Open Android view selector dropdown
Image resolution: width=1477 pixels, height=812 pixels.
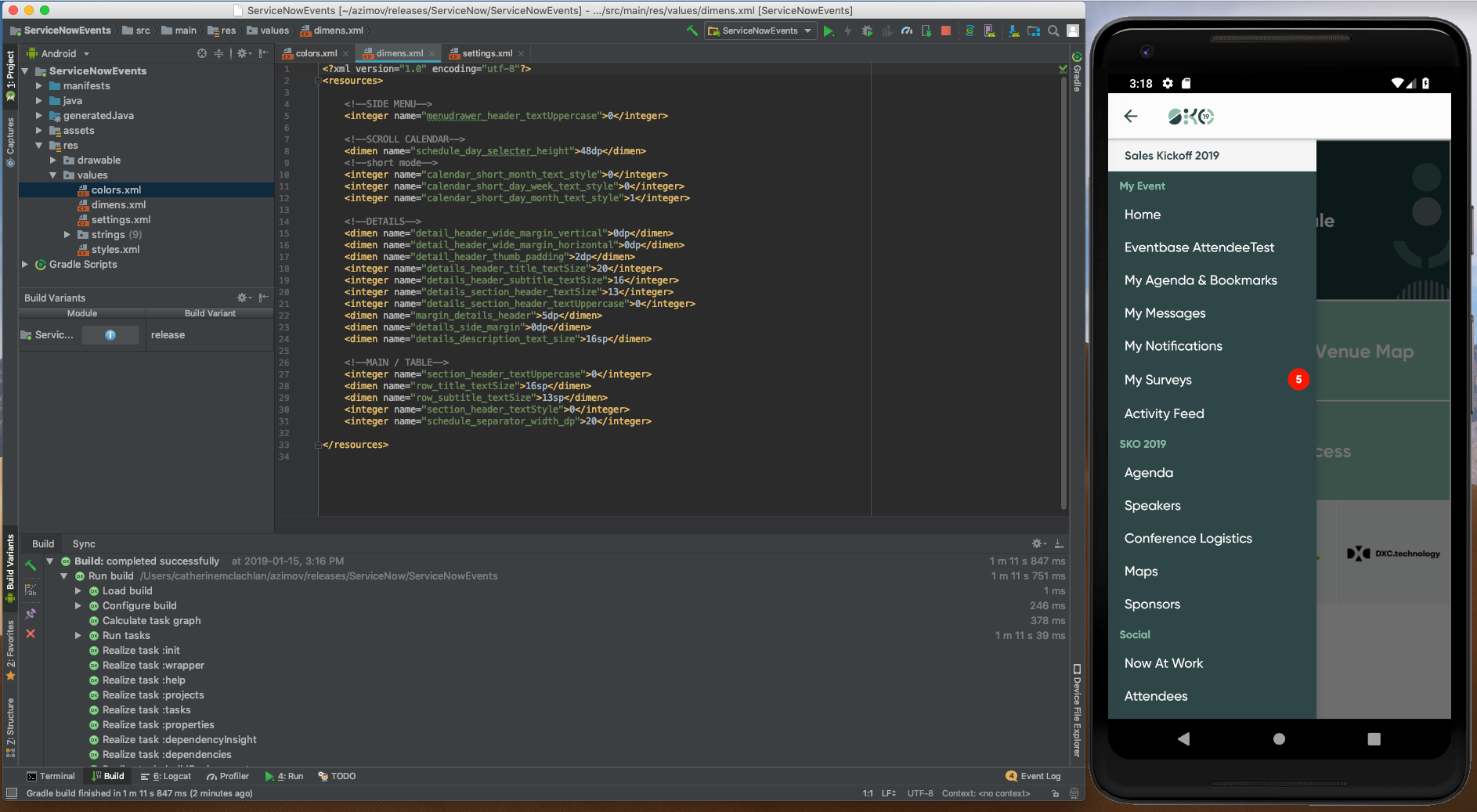[x=59, y=53]
